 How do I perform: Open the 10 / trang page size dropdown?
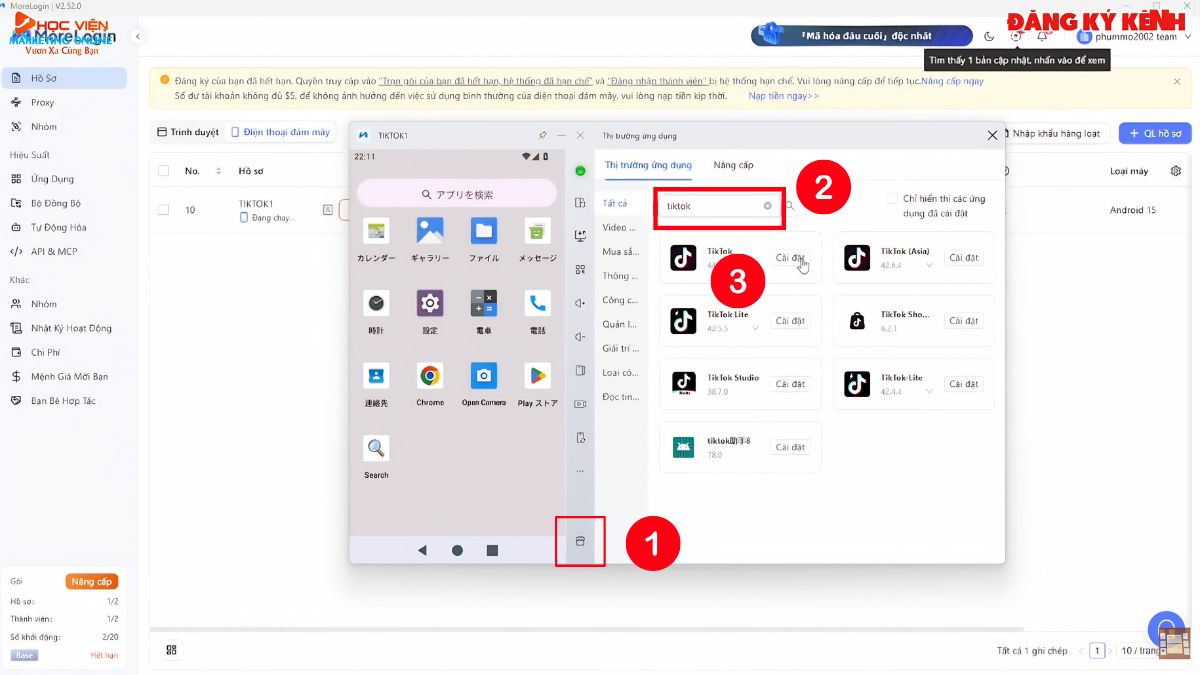coord(1143,650)
